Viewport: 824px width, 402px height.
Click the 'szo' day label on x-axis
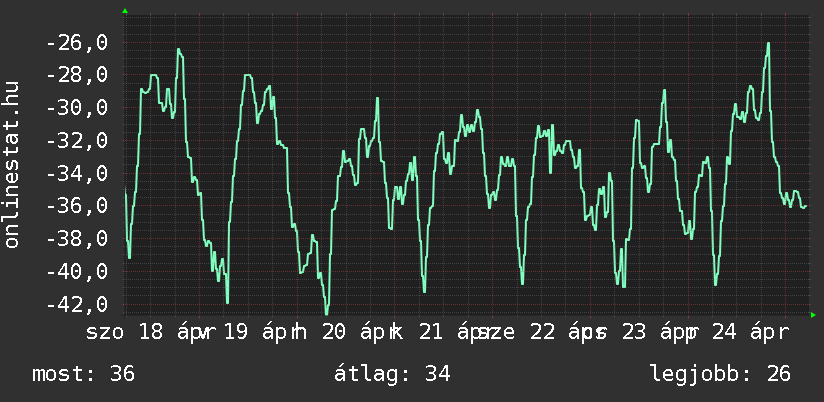(x=104, y=332)
